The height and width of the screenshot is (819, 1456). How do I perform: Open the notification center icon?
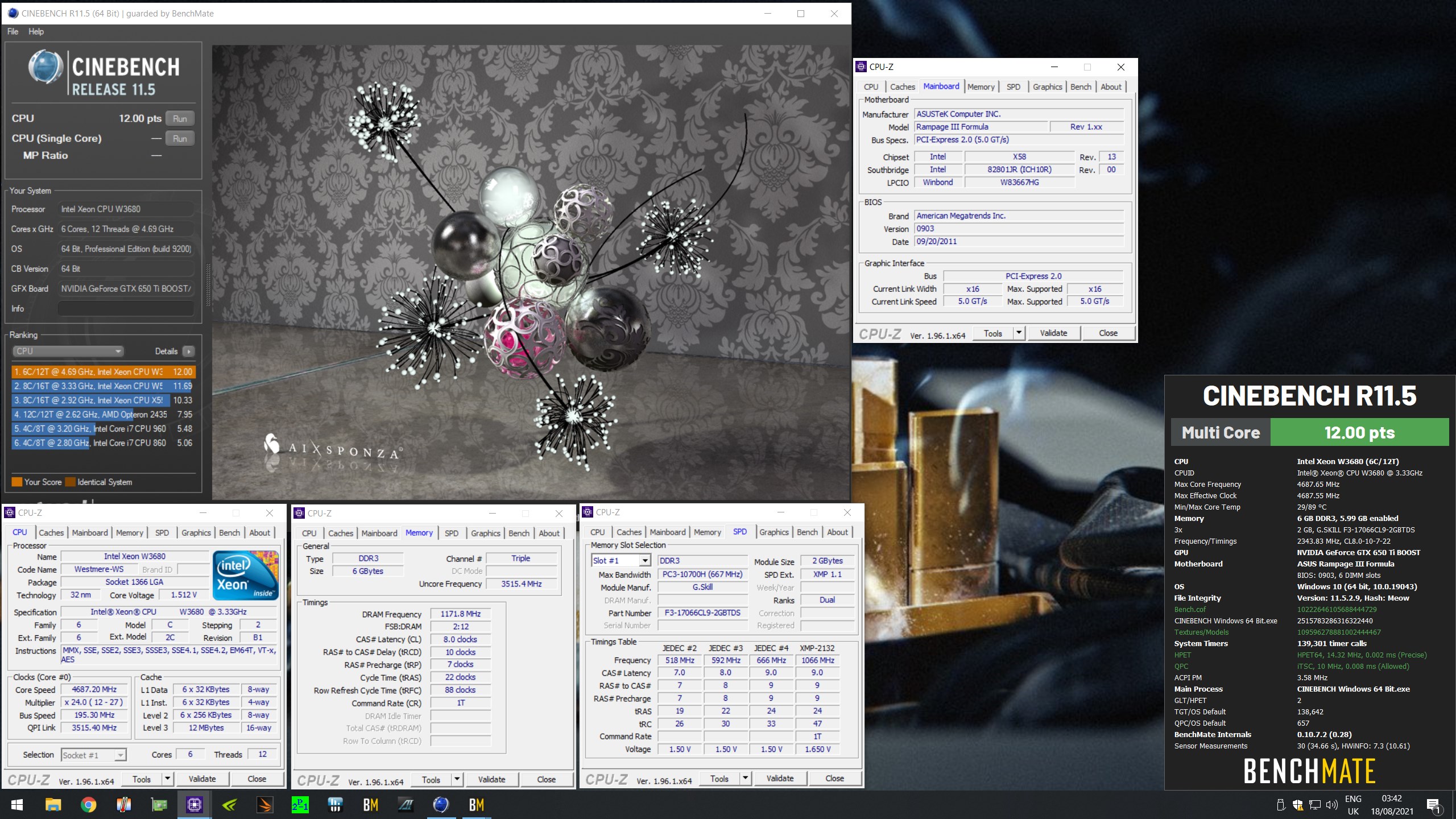(1434, 805)
